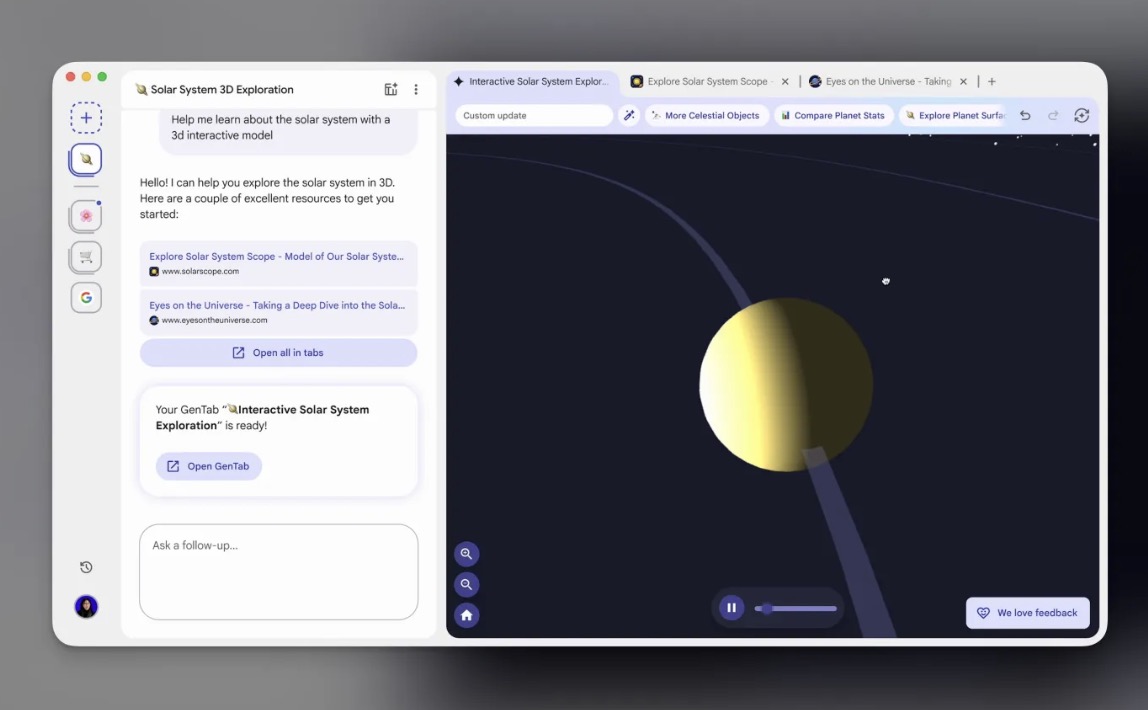Open the shopping cart conversation in the sidebar
Screen dimensions: 1148x710
point(86,257)
